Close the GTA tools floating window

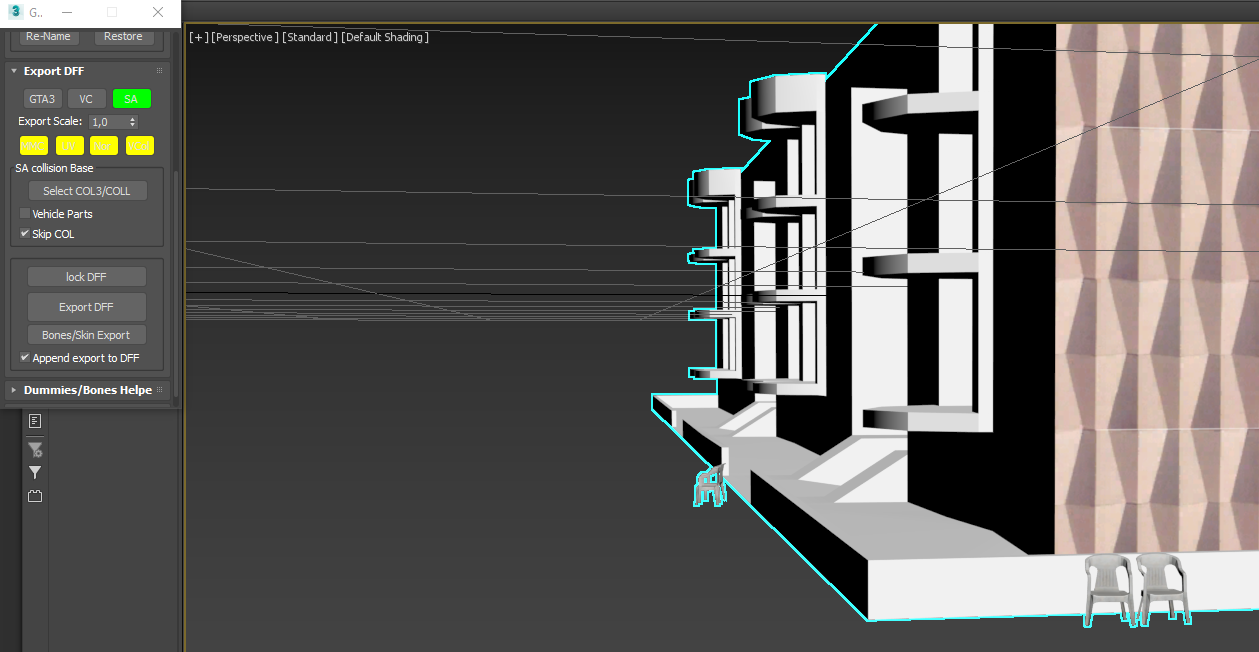tap(158, 12)
